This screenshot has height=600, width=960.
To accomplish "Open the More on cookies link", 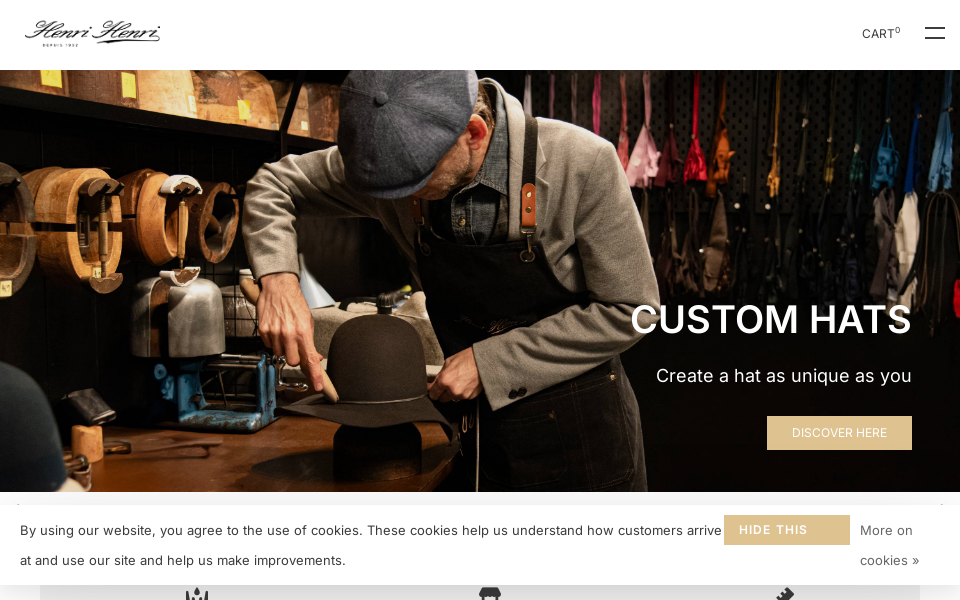I will click(889, 545).
